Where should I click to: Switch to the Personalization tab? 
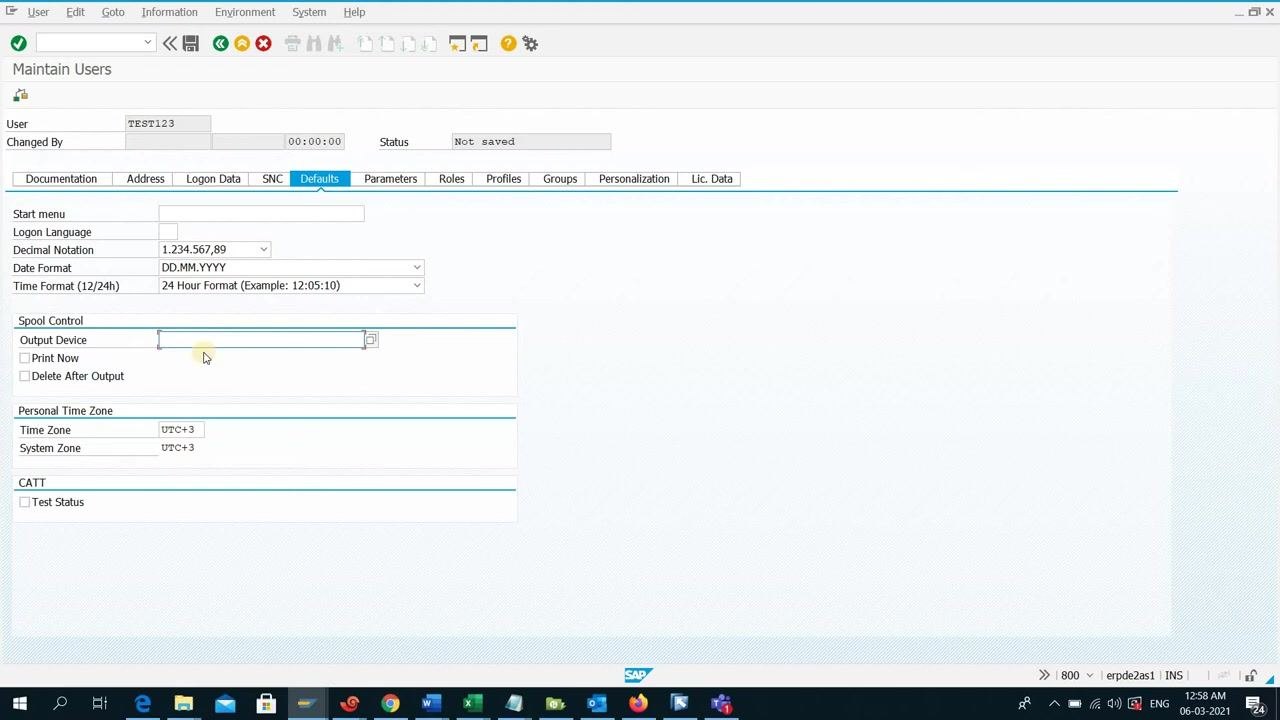coord(634,179)
